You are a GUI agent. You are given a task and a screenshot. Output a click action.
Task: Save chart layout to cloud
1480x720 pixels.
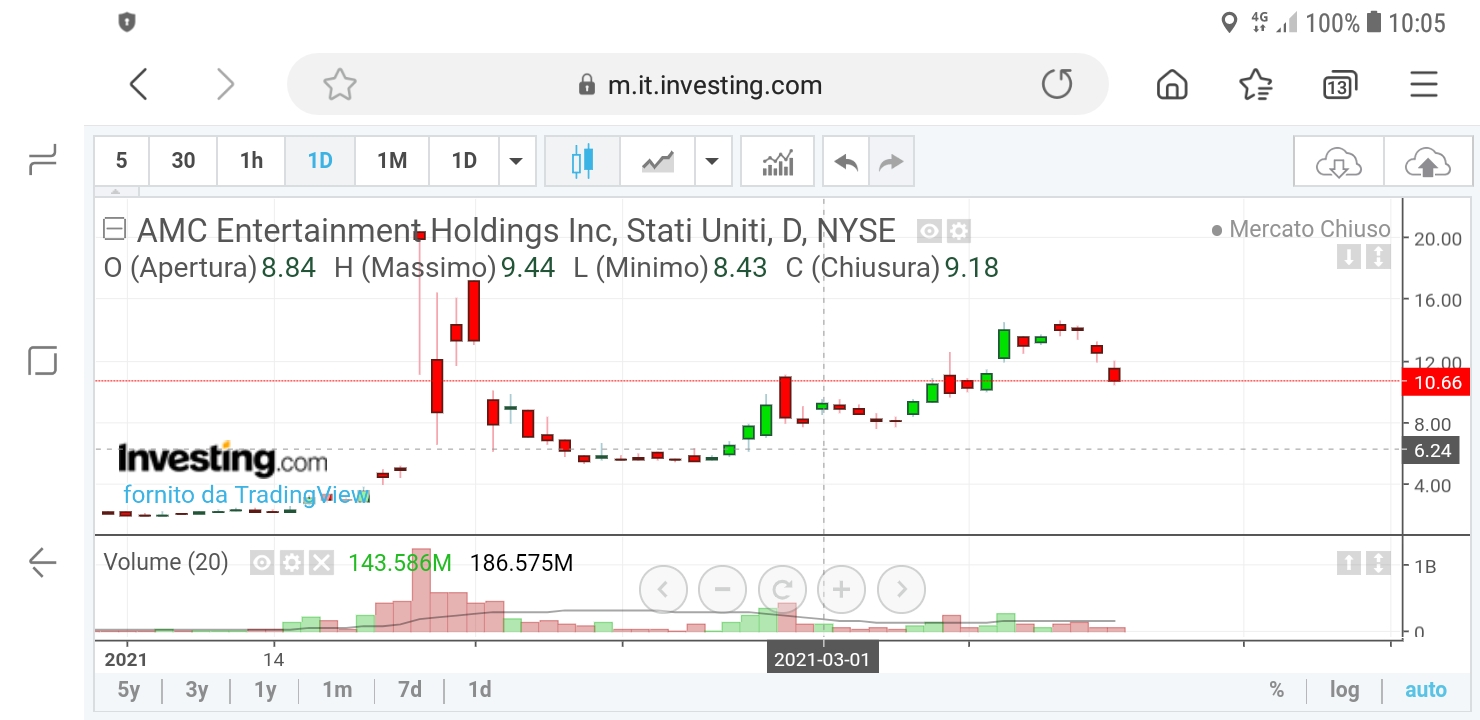[x=1428, y=161]
